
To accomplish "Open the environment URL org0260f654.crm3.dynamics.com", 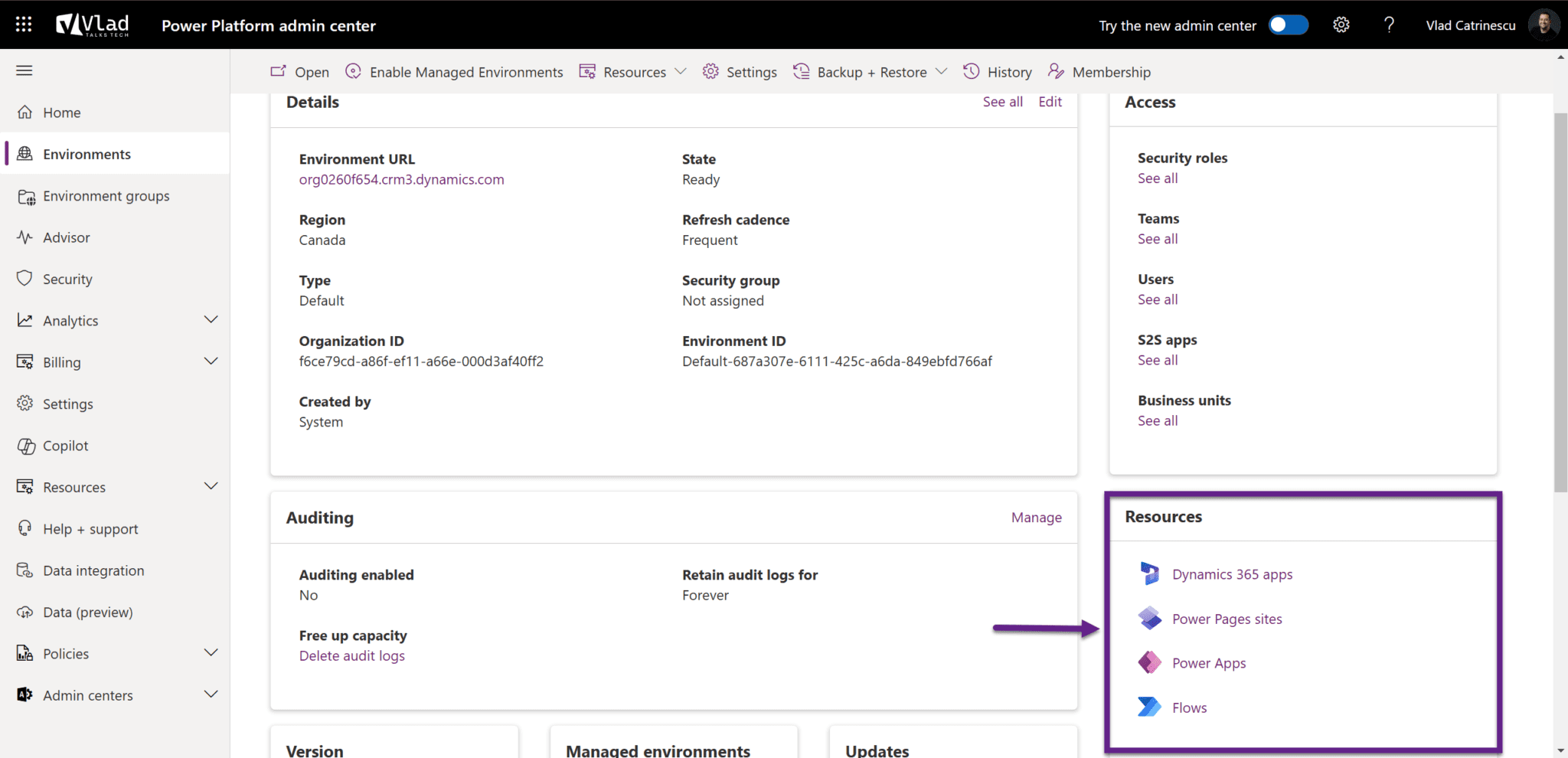I will (401, 179).
